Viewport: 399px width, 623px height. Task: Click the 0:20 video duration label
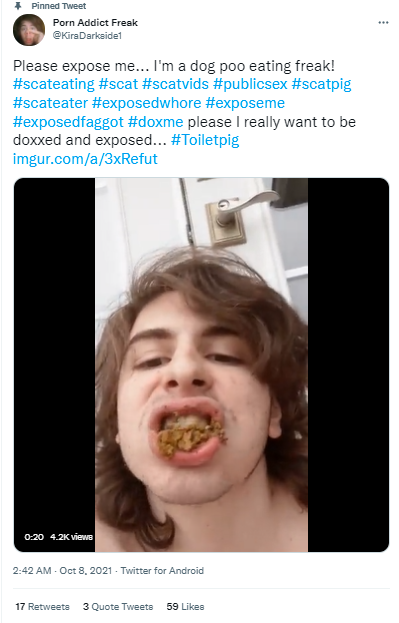[x=34, y=537]
